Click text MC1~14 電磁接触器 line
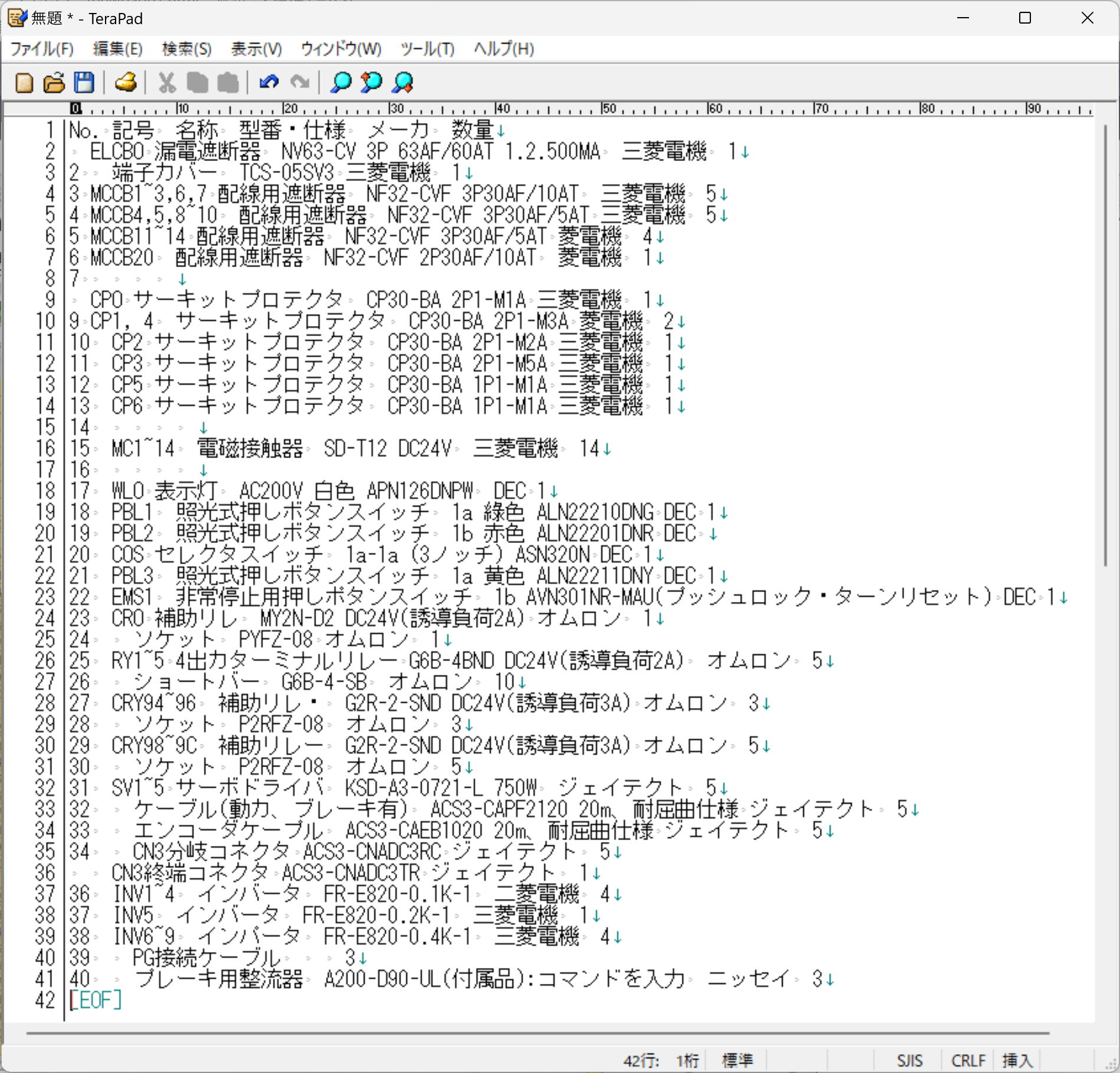1120x1073 pixels. point(208,448)
